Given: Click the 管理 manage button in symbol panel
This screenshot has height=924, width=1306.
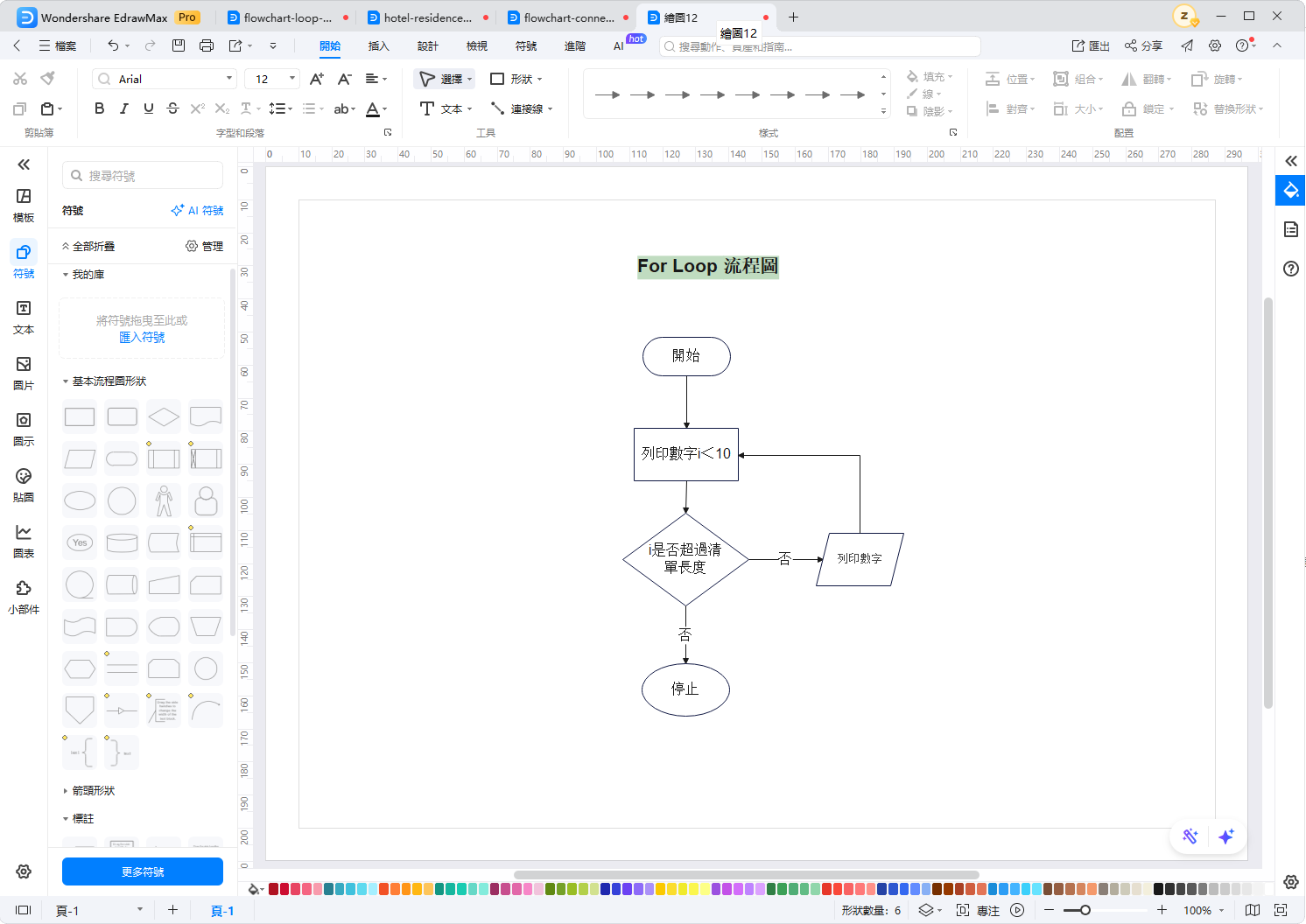Looking at the screenshot, I should pyautogui.click(x=204, y=247).
